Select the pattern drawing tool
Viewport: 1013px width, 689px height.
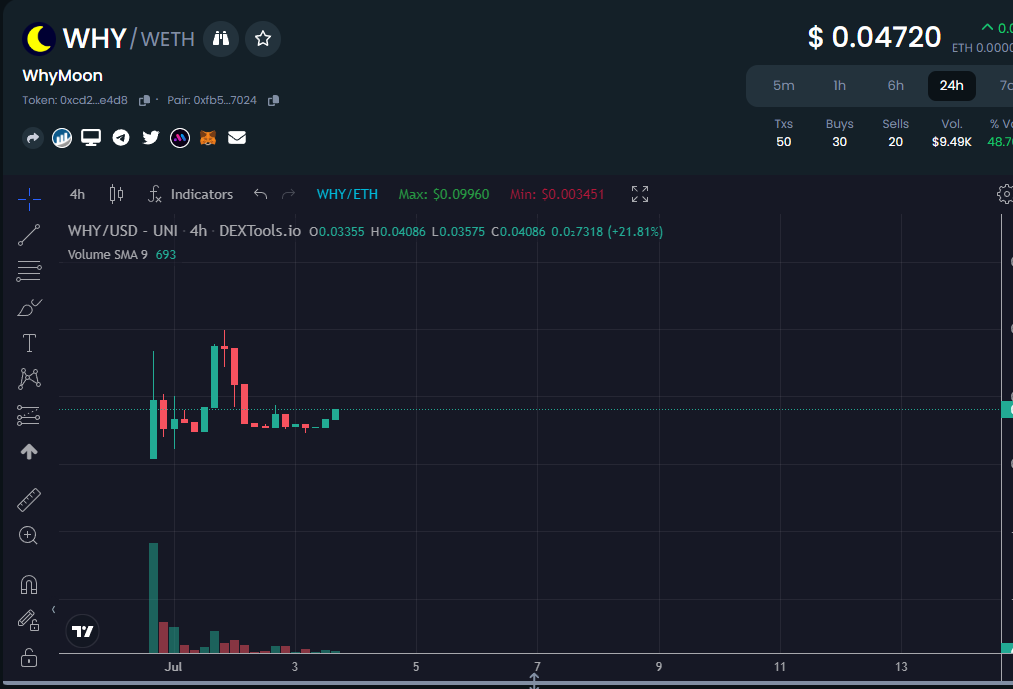pyautogui.click(x=29, y=379)
